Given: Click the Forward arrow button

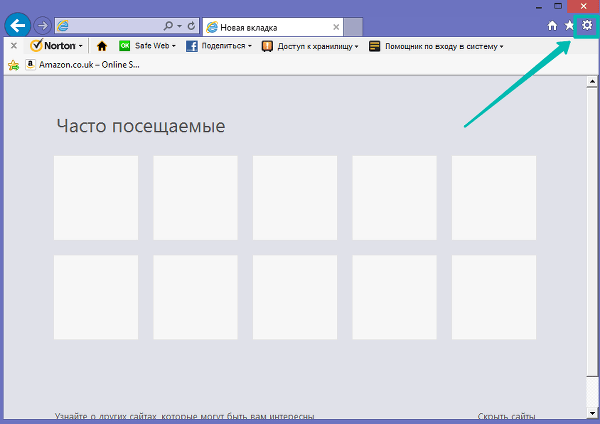Looking at the screenshot, I should (42, 26).
